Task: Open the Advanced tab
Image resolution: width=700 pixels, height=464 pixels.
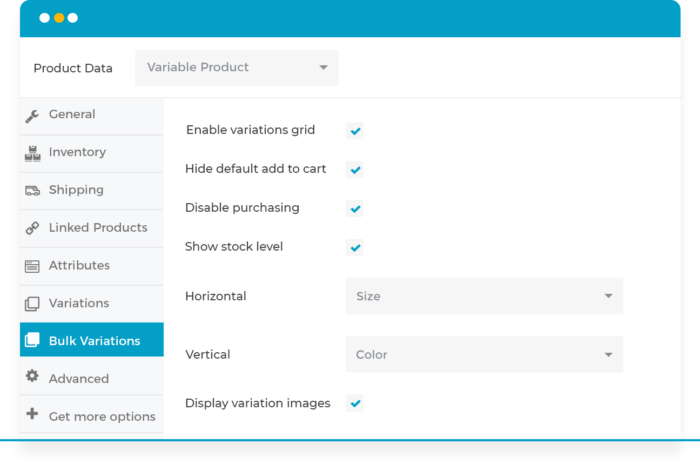Action: (x=92, y=376)
